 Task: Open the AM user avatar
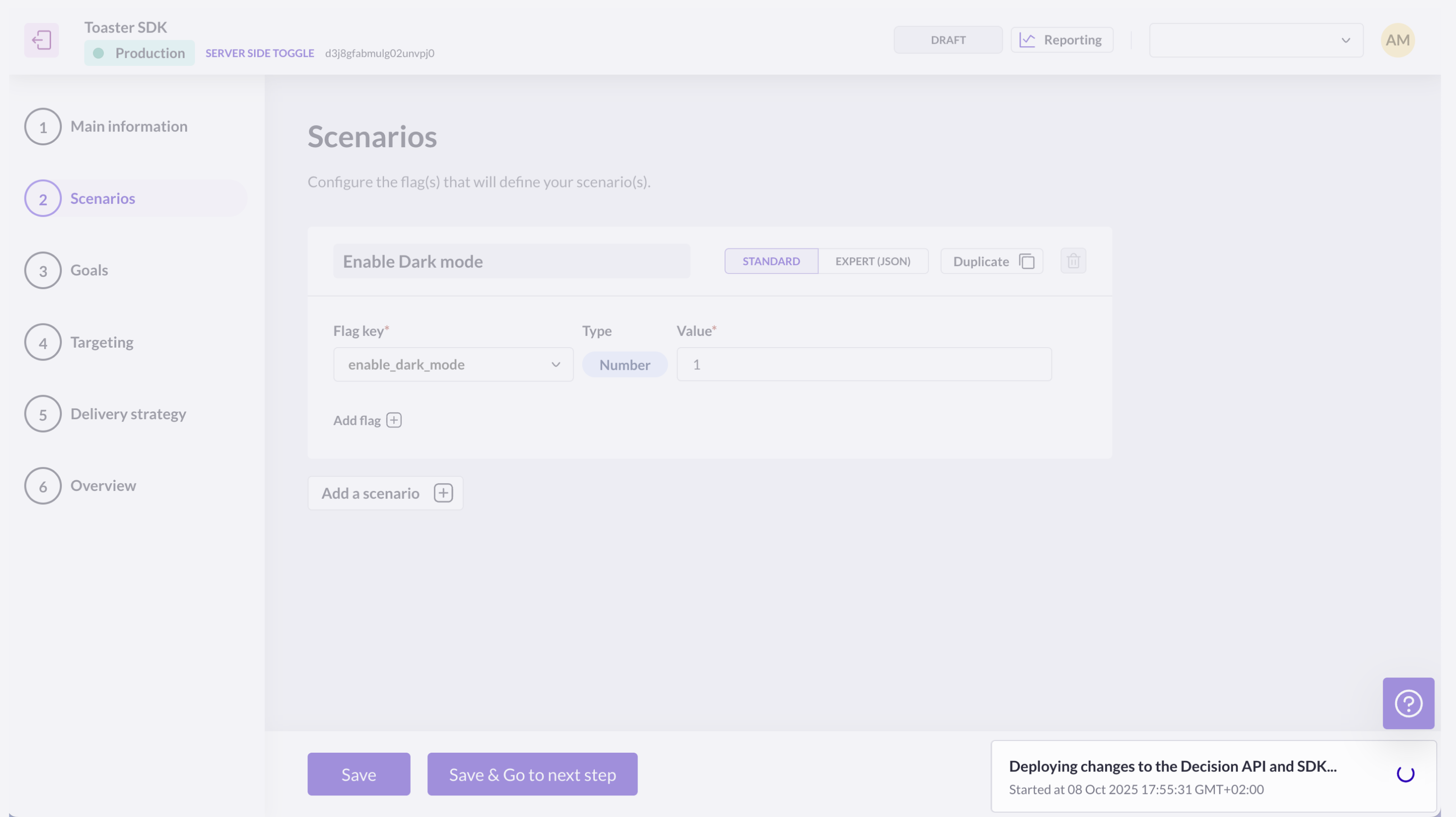(1397, 40)
